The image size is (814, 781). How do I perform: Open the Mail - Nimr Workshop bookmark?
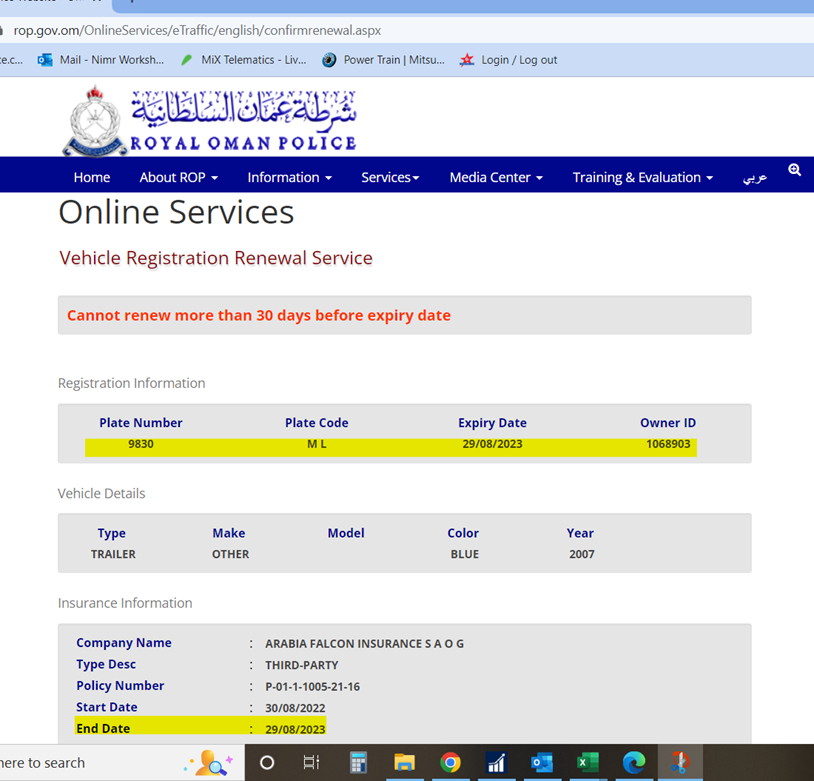coord(101,60)
